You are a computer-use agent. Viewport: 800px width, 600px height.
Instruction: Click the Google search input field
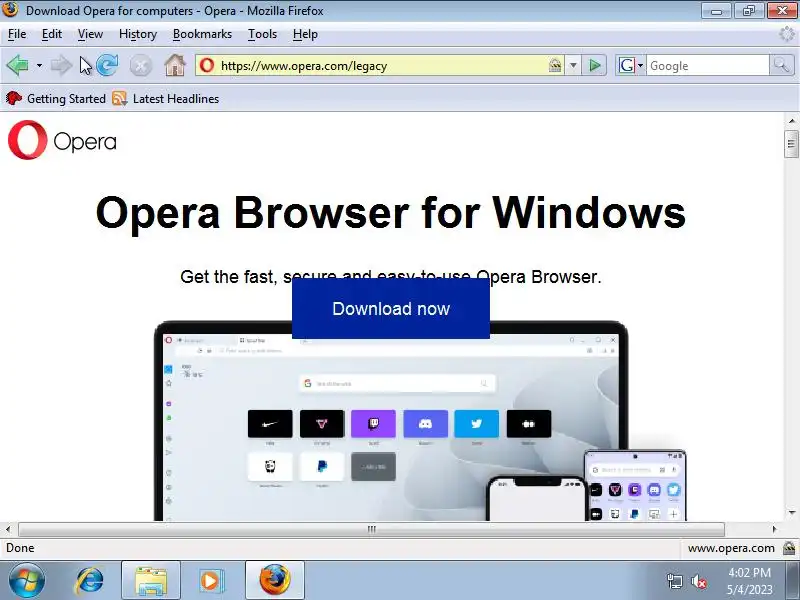coord(707,65)
